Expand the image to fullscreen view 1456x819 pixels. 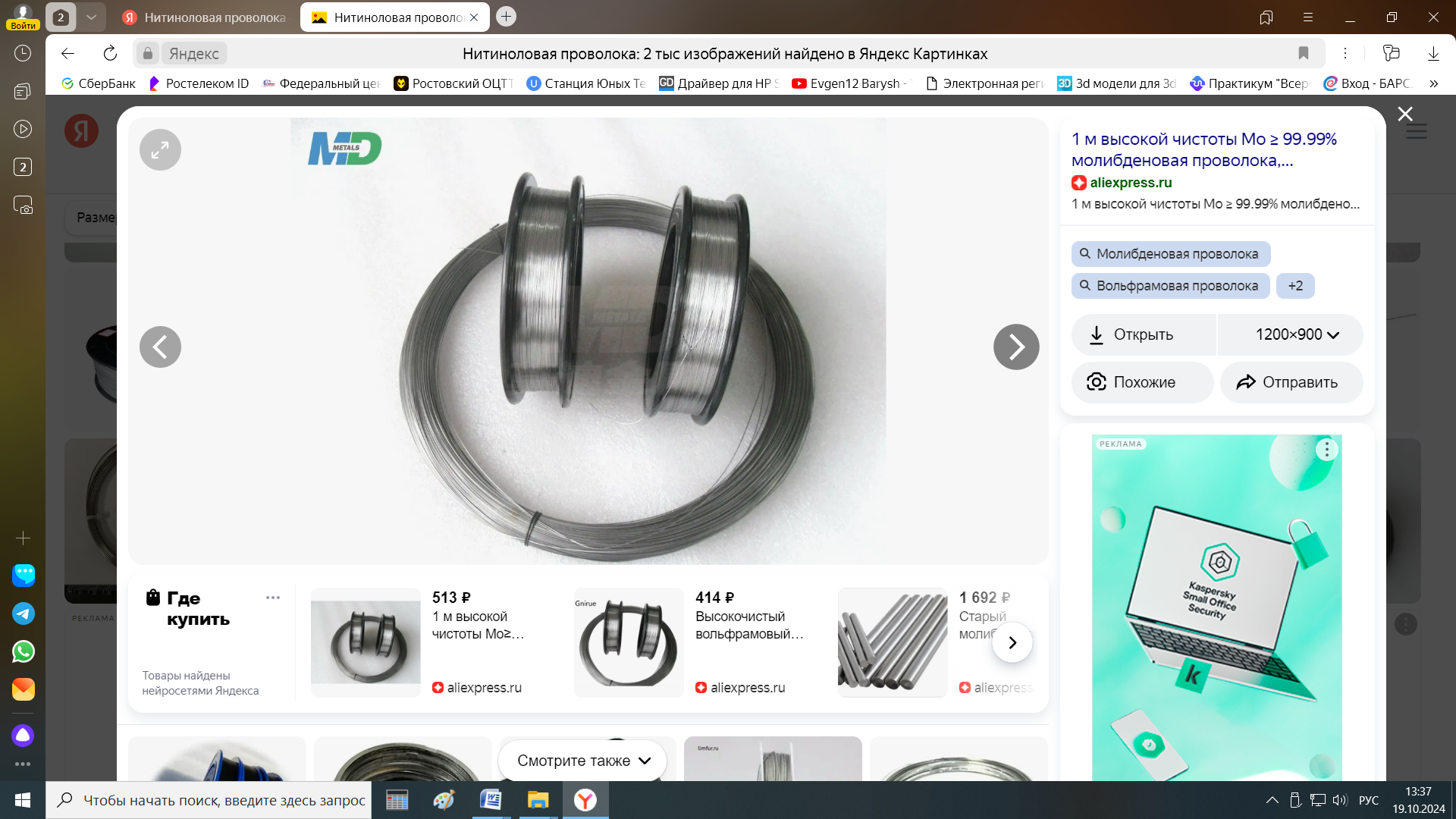pos(160,150)
